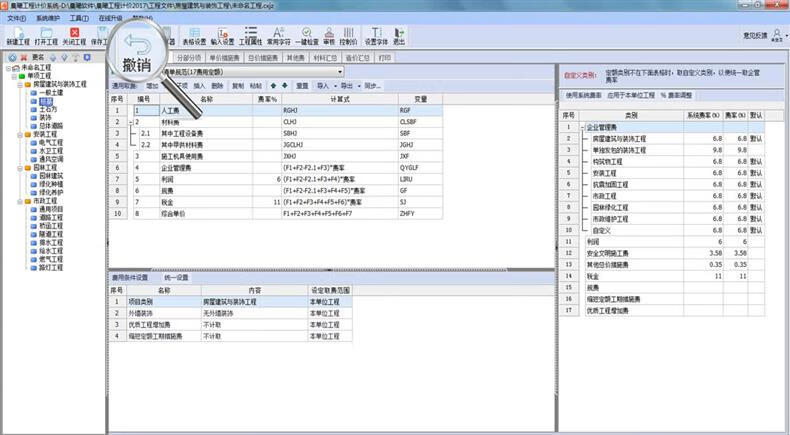This screenshot has height=435, width=790.
Task: Click the 新建工程 (New Project) toolbar icon
Action: tap(17, 35)
